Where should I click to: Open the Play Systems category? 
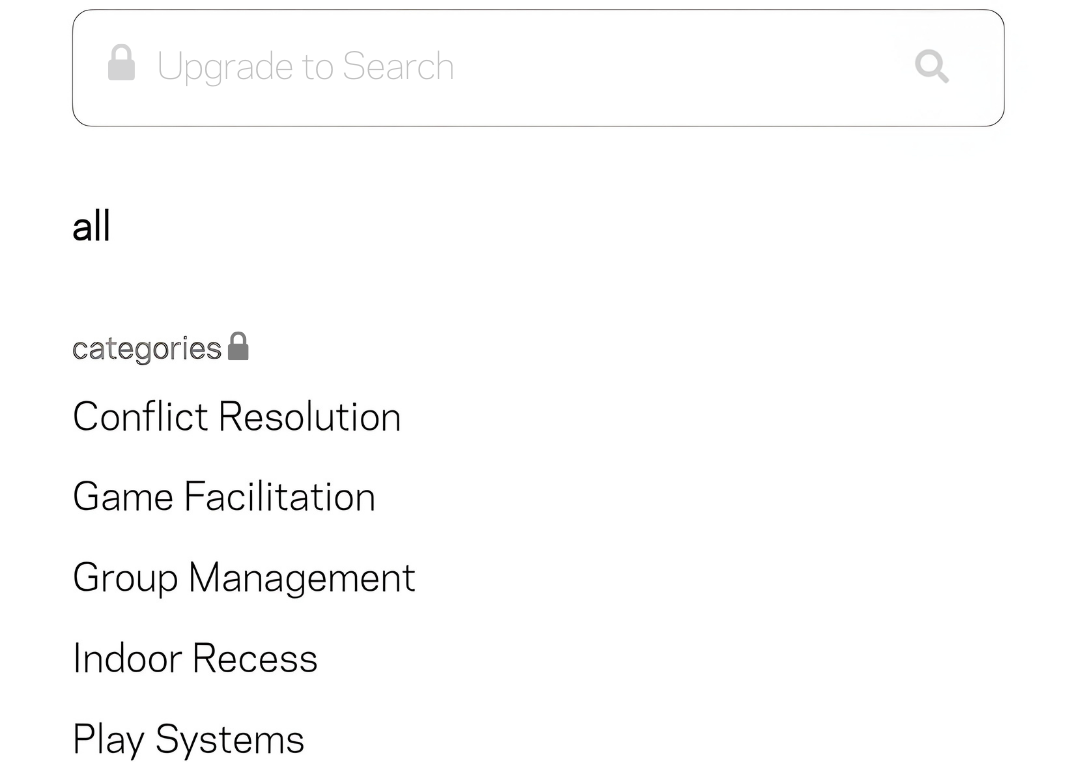[188, 740]
